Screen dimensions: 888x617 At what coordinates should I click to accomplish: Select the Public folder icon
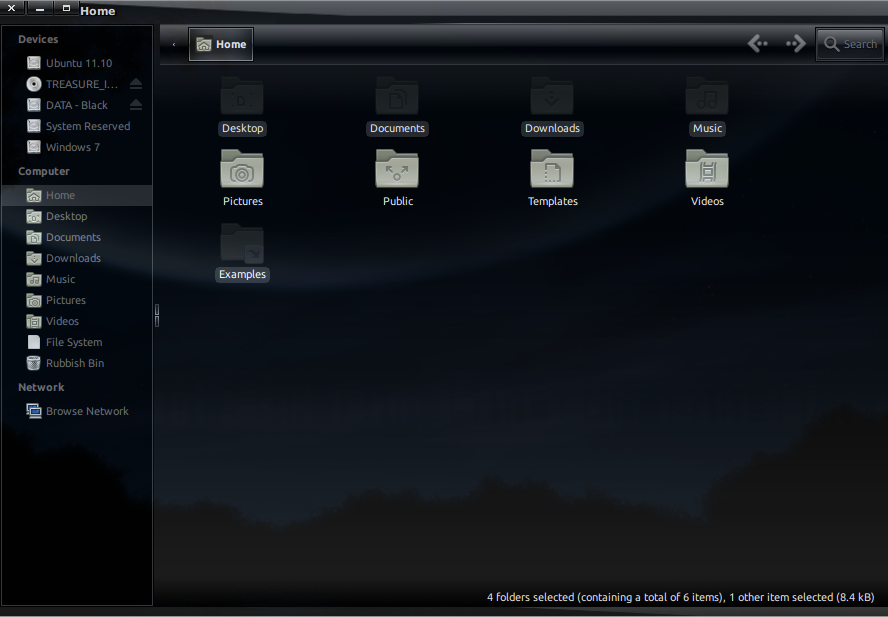point(397,169)
